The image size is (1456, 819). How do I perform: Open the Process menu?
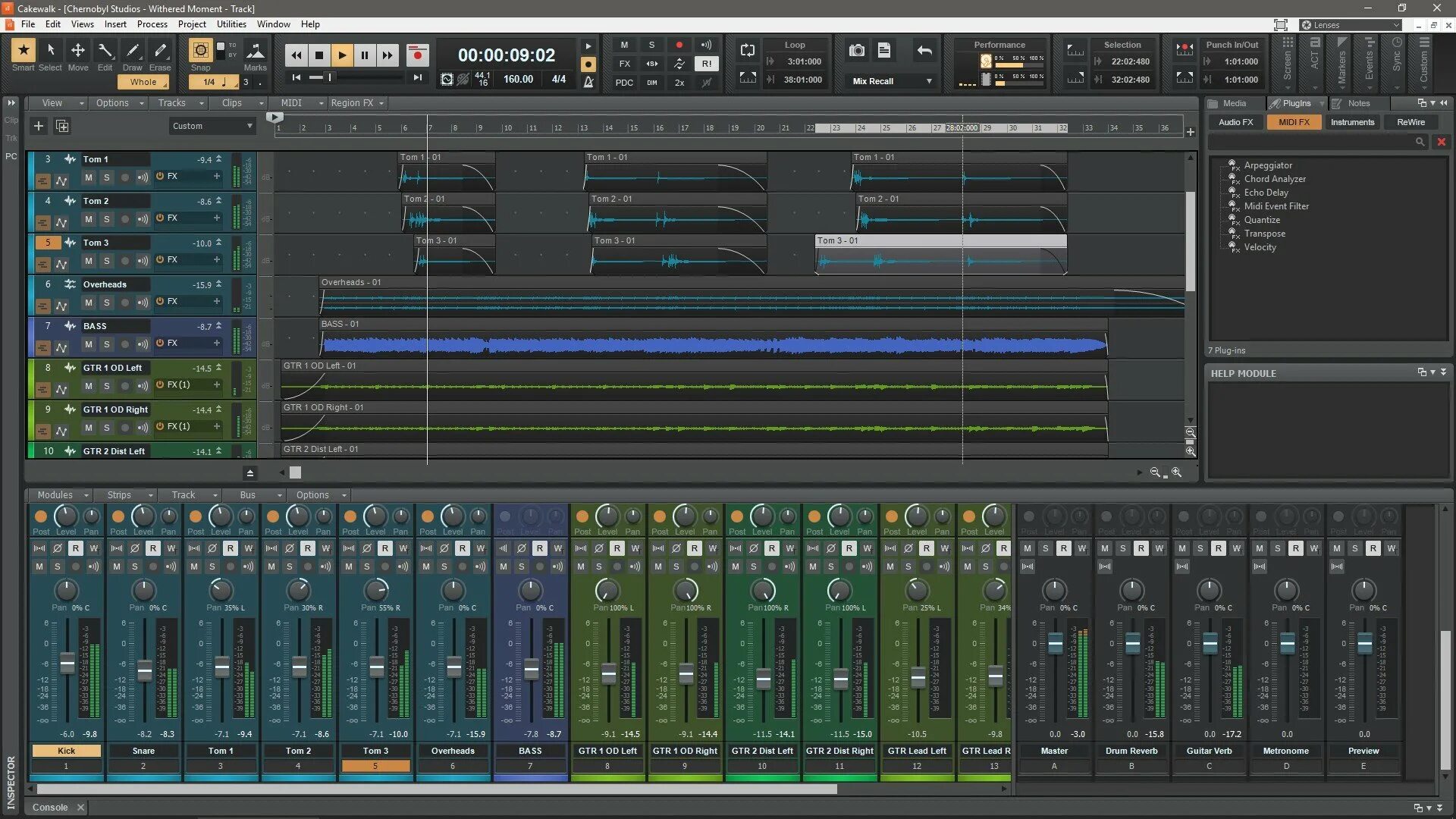click(152, 24)
